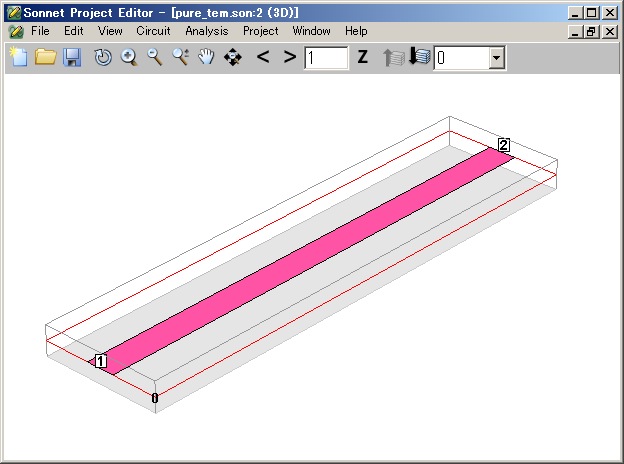Maximize the Sonnet Project Editor window

click(591, 13)
